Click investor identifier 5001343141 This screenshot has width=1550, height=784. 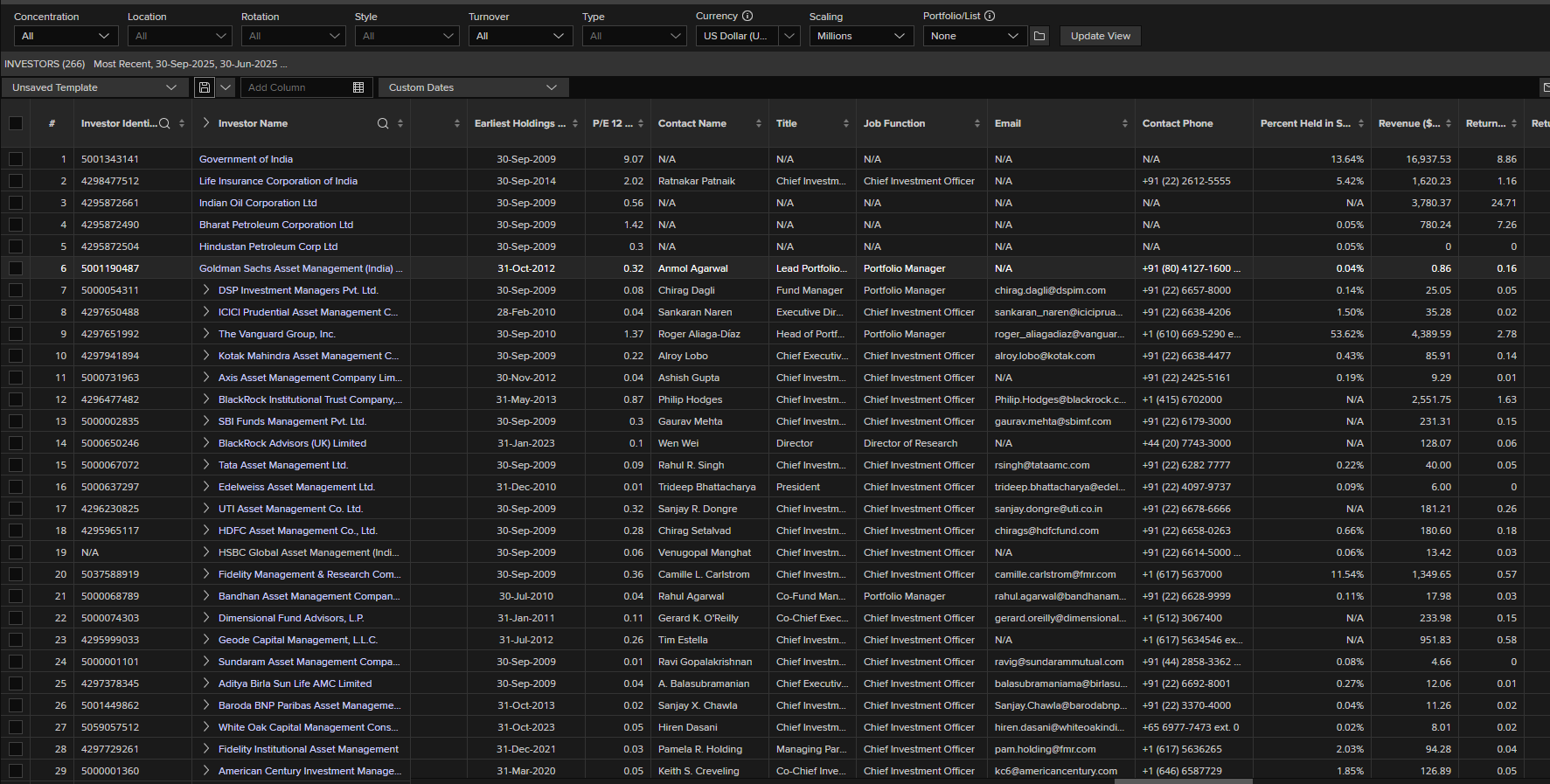(x=110, y=159)
